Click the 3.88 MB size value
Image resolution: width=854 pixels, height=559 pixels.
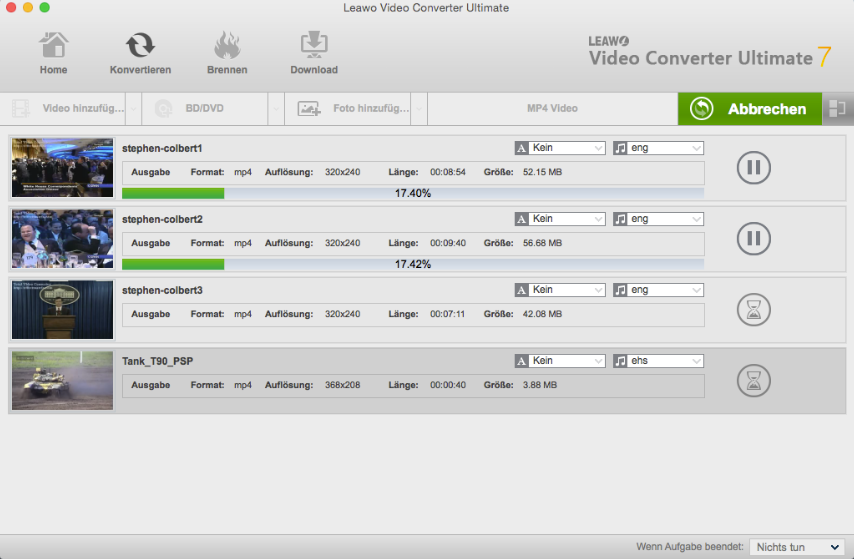[540, 385]
